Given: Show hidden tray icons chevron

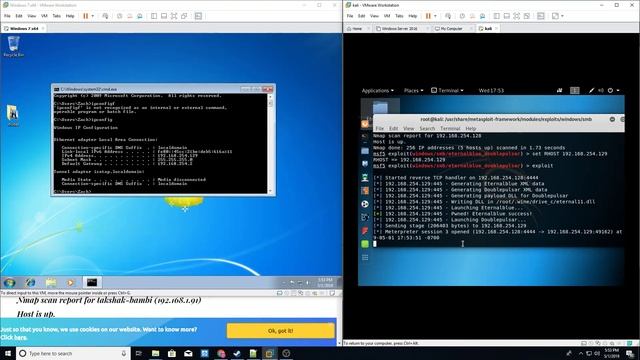Looking at the screenshot, I should pos(580,353).
